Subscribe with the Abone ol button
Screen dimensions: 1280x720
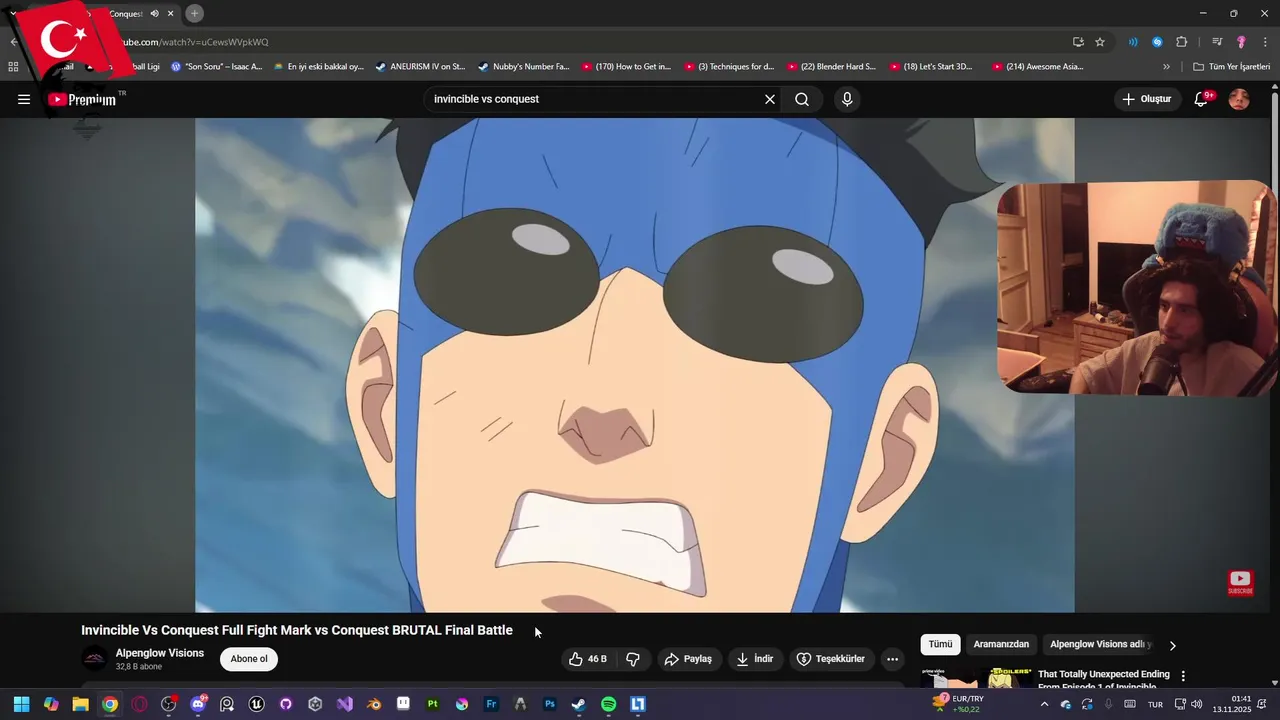pos(249,659)
